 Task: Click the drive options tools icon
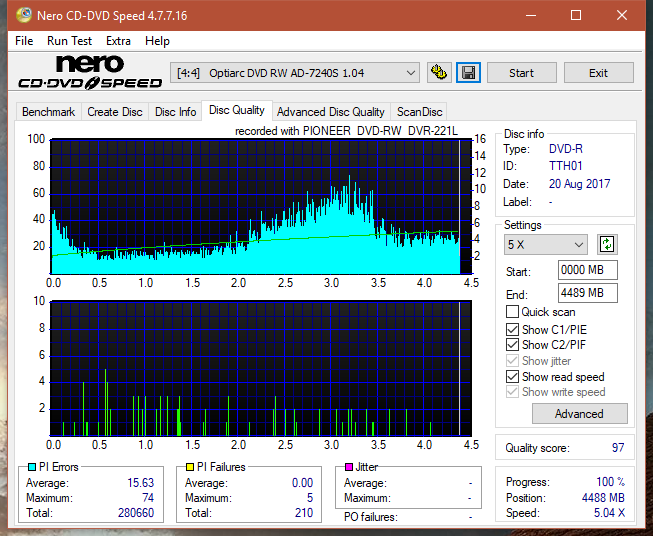439,73
